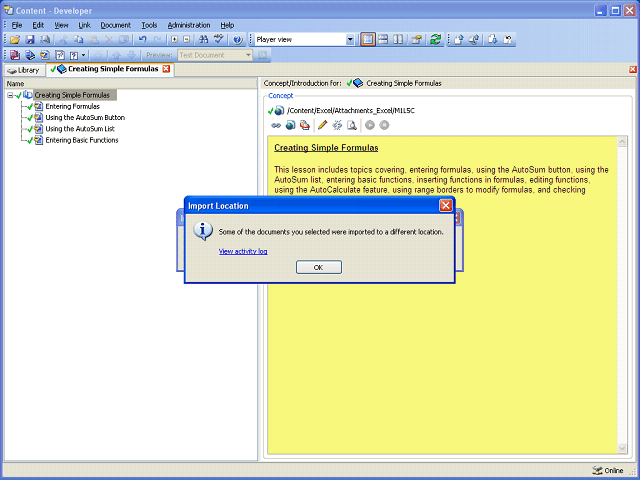Select Using the AutoSum Button topic
640x480 pixels.
(85, 118)
